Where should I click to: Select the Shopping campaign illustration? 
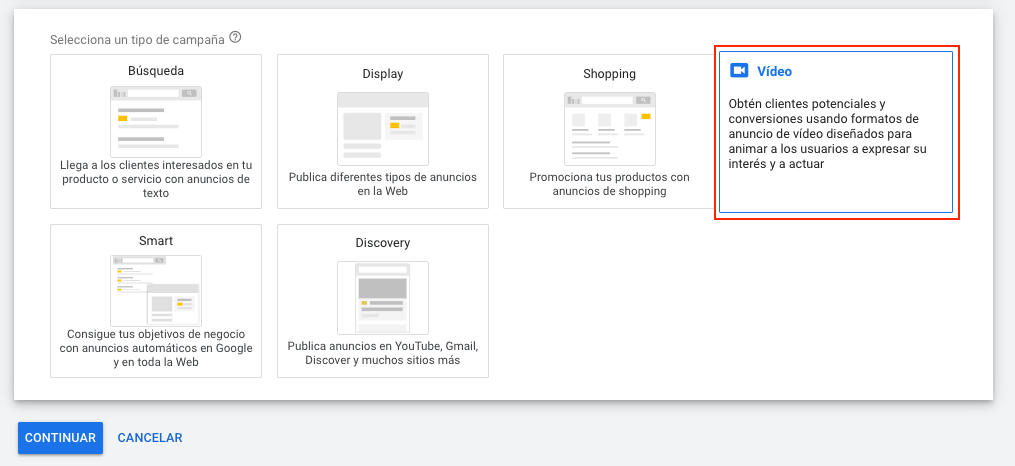(x=610, y=129)
